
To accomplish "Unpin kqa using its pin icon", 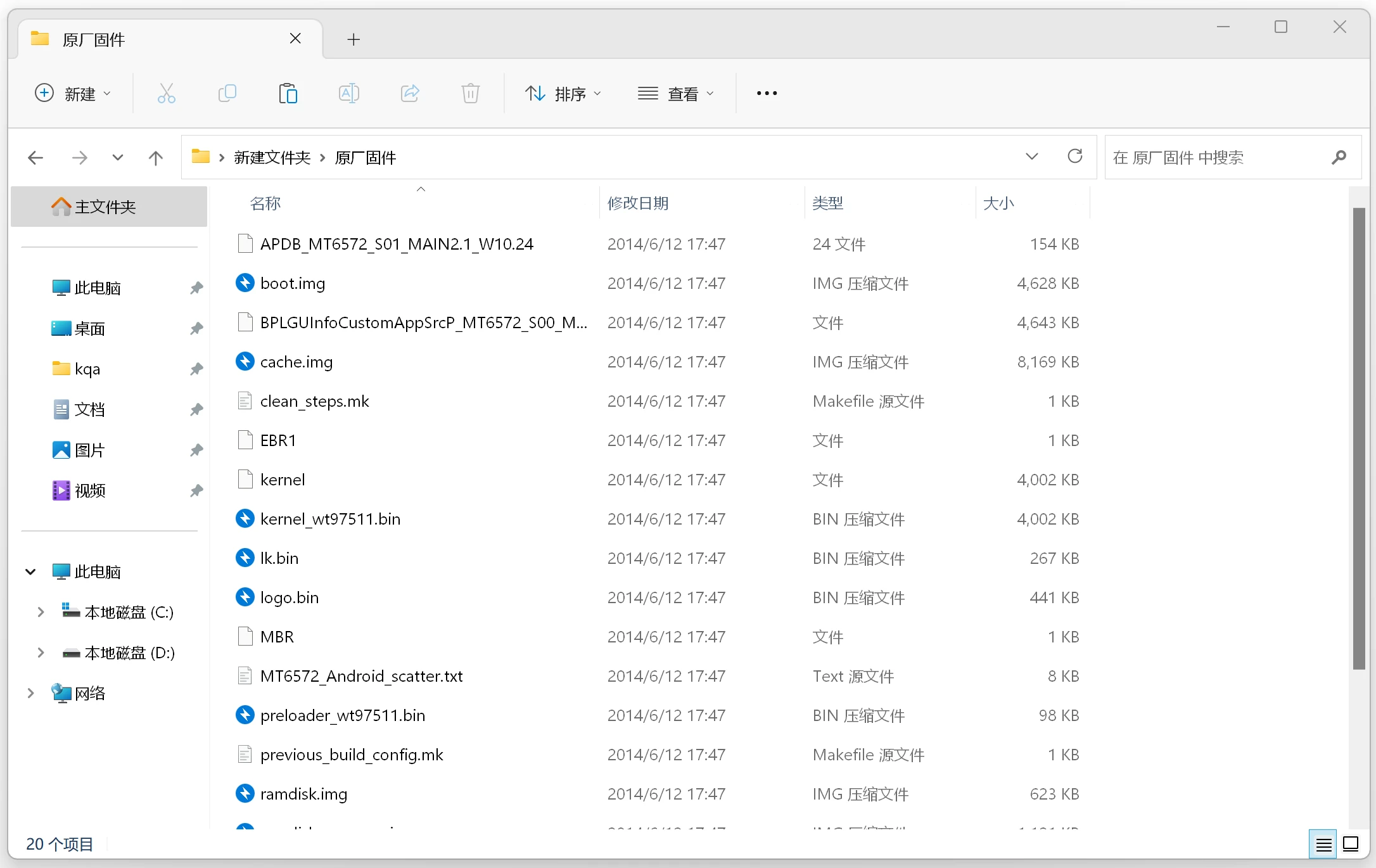I will coord(196,369).
